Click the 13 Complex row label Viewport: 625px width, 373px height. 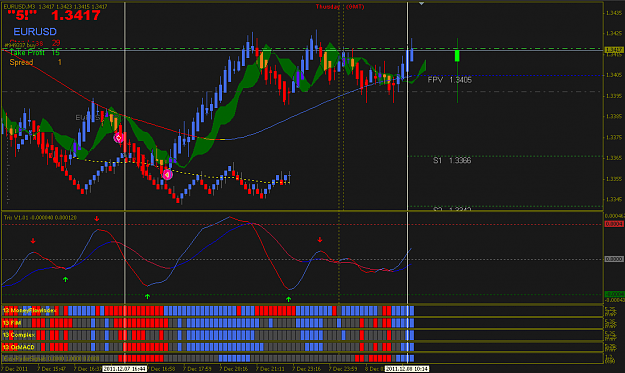coord(19,335)
